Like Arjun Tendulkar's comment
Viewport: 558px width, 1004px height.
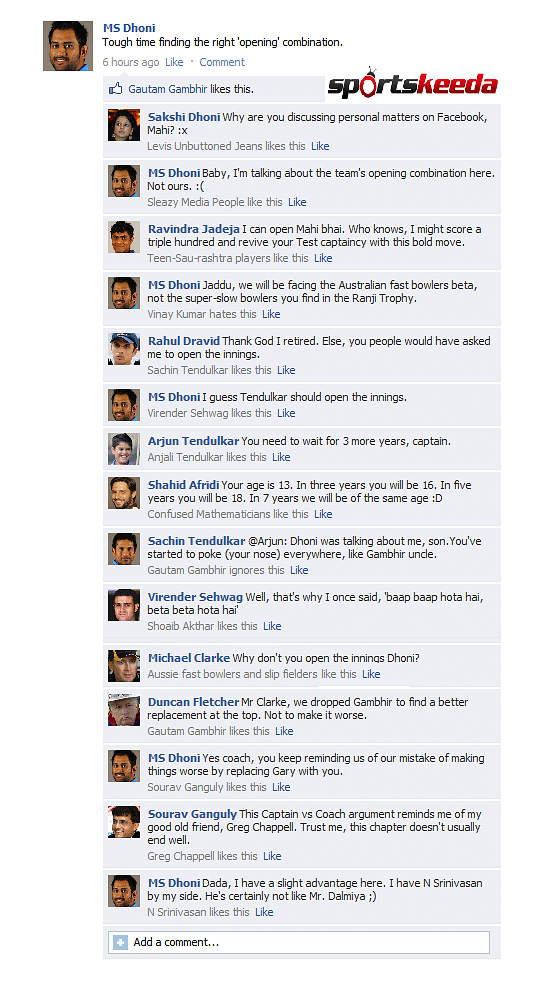[281, 457]
